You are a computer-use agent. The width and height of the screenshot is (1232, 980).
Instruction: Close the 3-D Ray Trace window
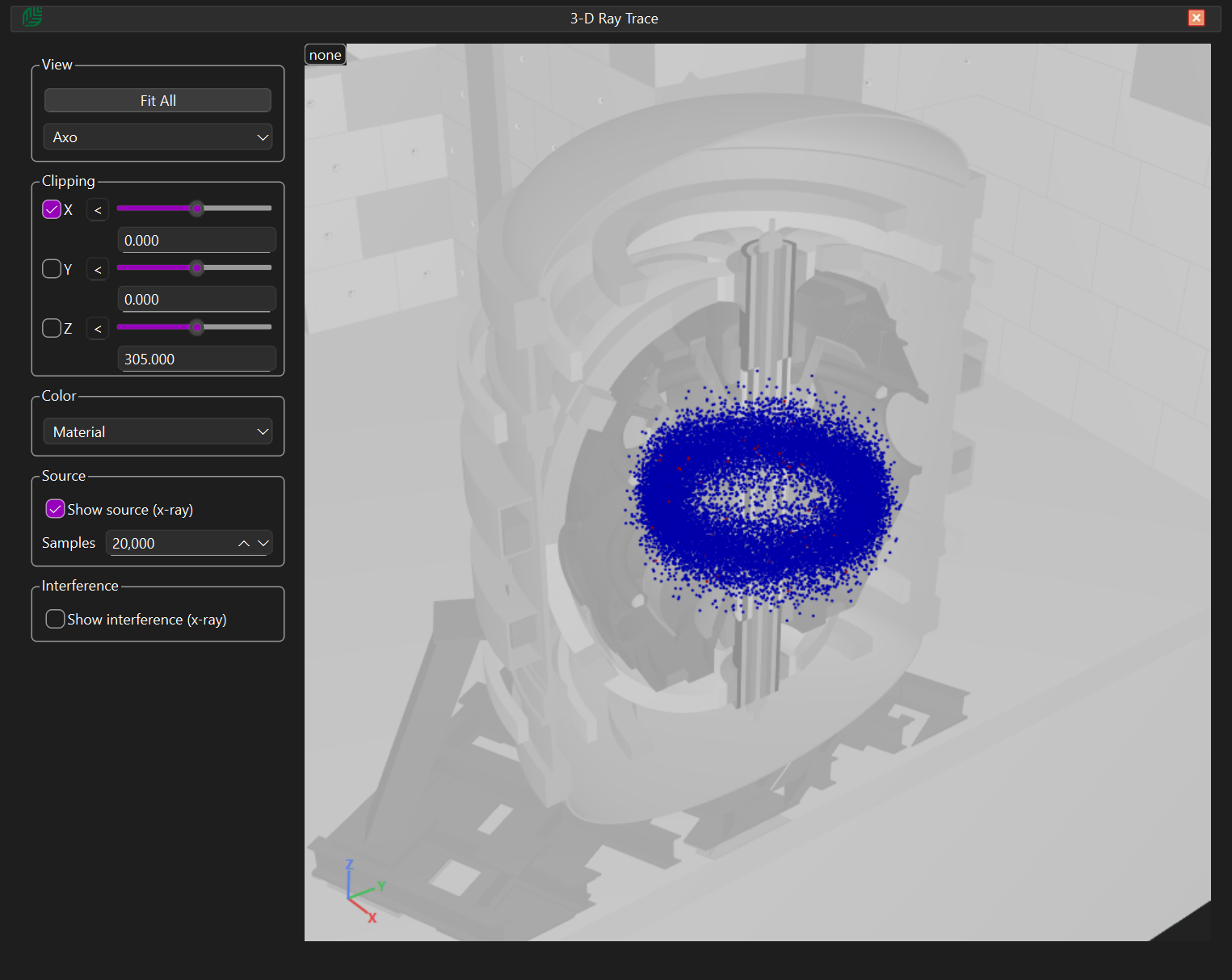[1196, 18]
